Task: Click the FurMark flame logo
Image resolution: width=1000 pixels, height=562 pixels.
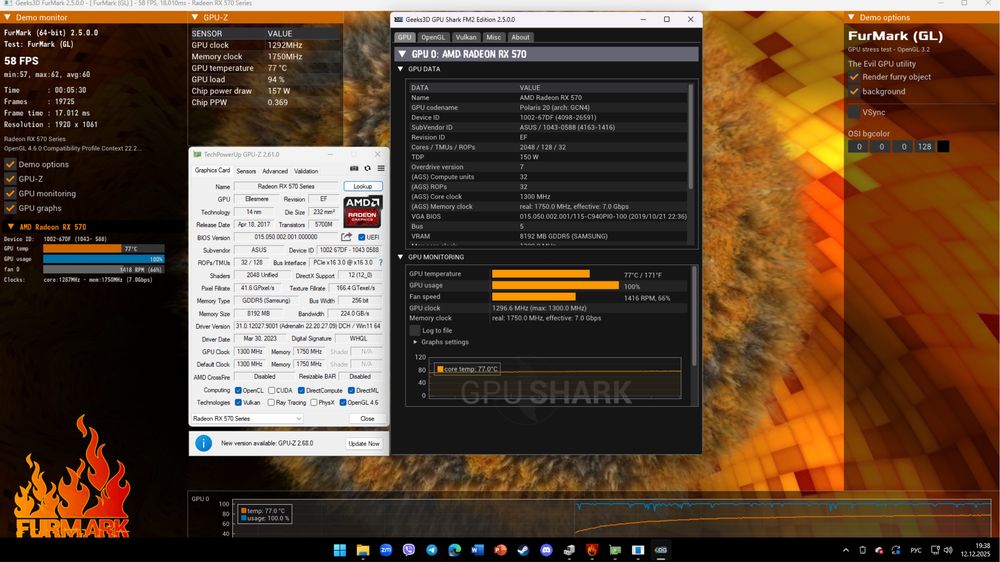Action: (x=71, y=478)
